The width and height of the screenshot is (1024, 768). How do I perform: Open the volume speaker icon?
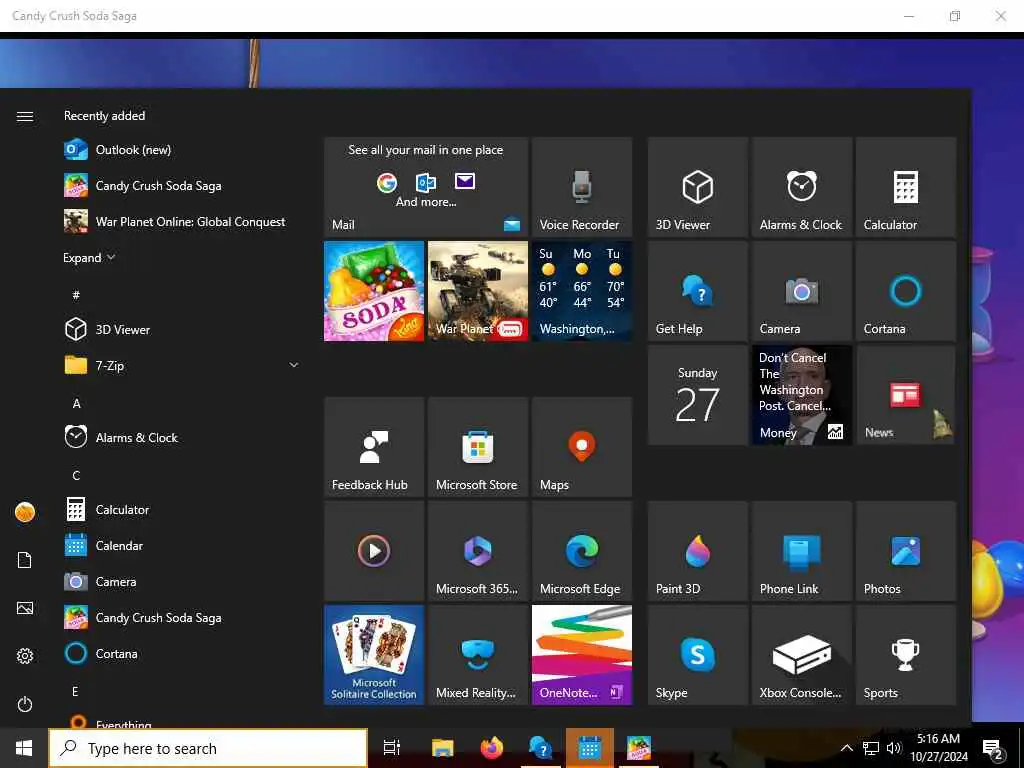(x=894, y=748)
